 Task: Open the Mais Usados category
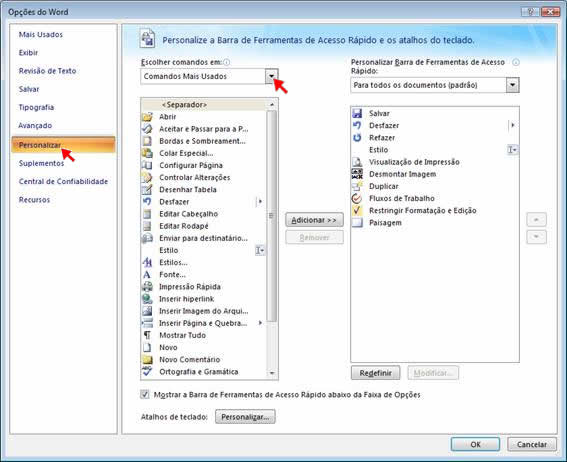click(x=41, y=35)
